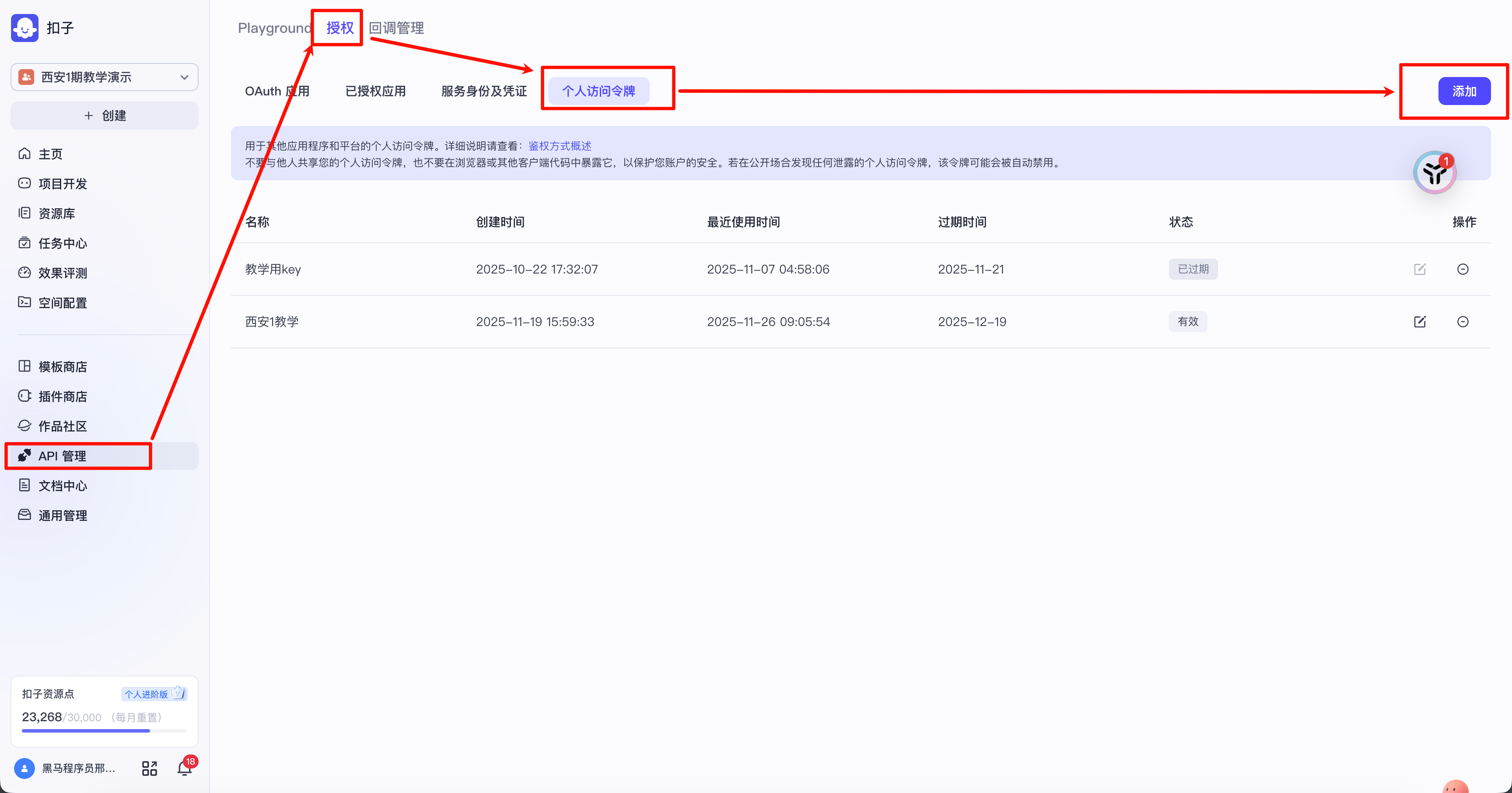Screen dimensions: 1512x793
Task: Click the workspace team icon
Action: (x=26, y=77)
